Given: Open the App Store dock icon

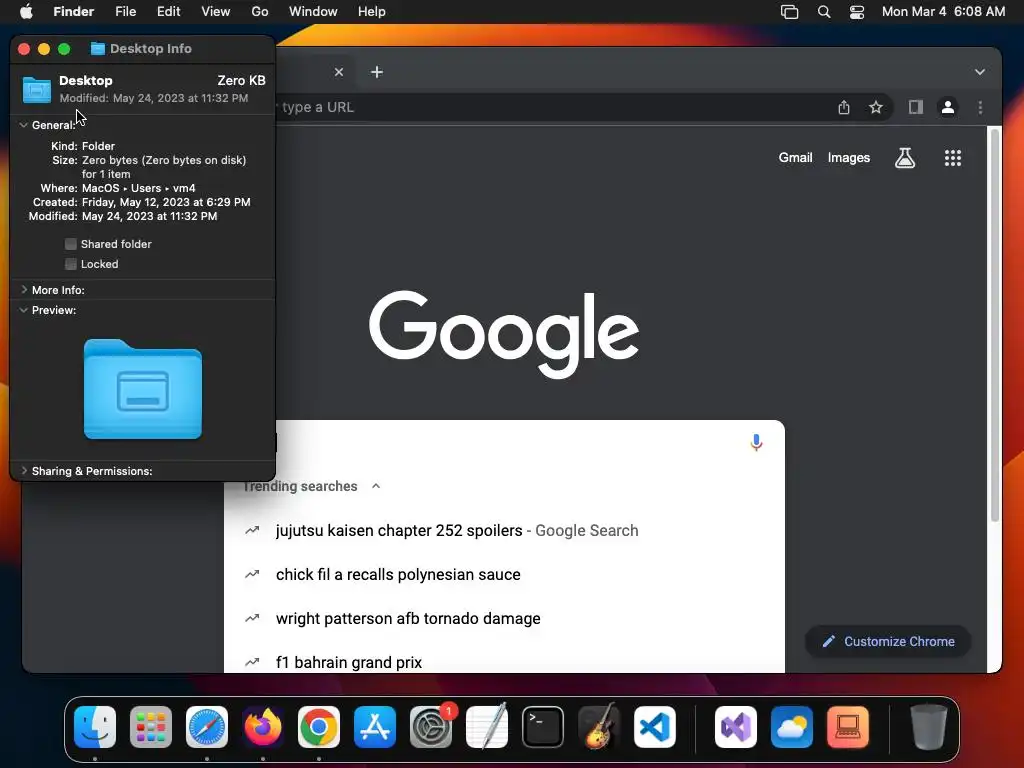Looking at the screenshot, I should point(375,727).
